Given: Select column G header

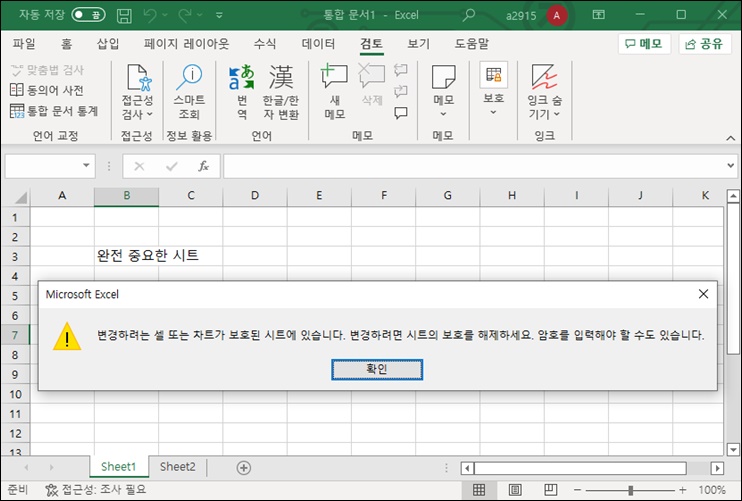Looking at the screenshot, I should (448, 196).
